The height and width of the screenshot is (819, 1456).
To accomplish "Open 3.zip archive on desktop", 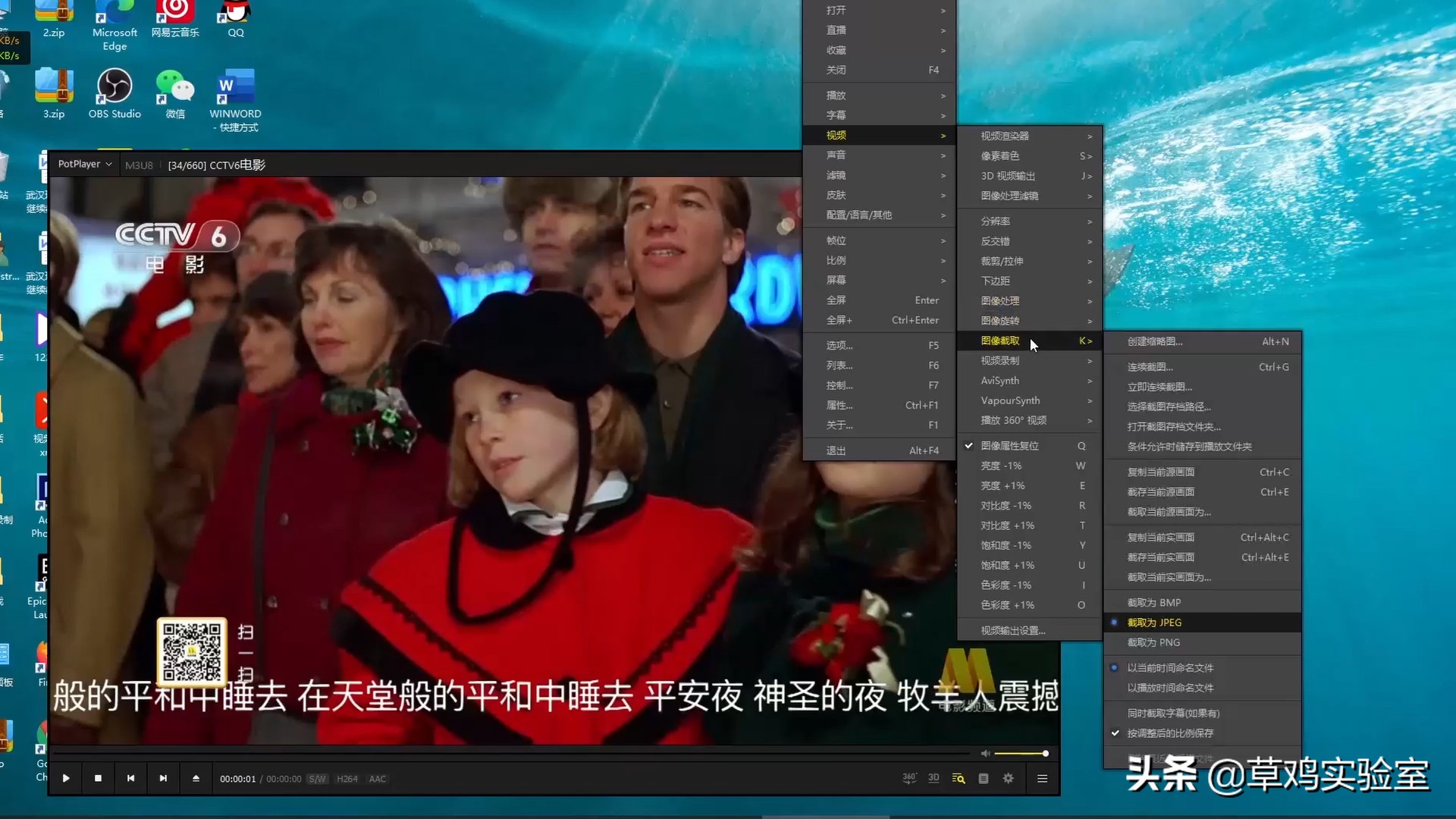I will point(54,94).
